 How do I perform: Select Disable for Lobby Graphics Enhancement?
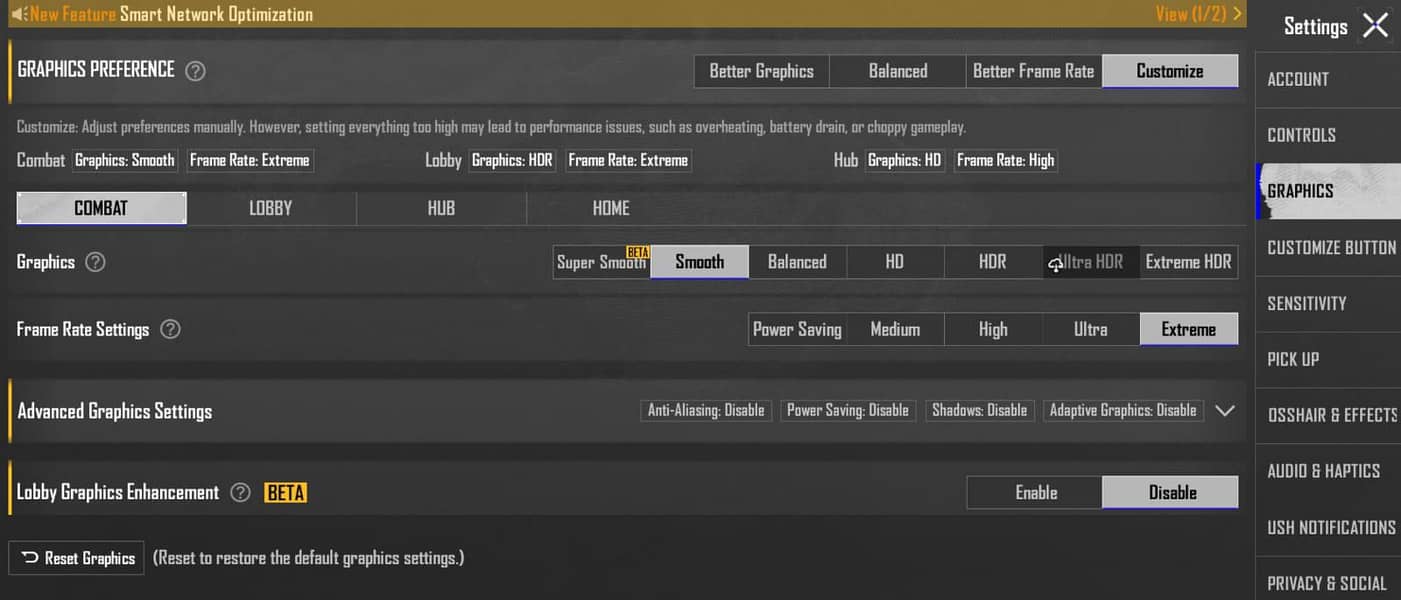[1171, 492]
